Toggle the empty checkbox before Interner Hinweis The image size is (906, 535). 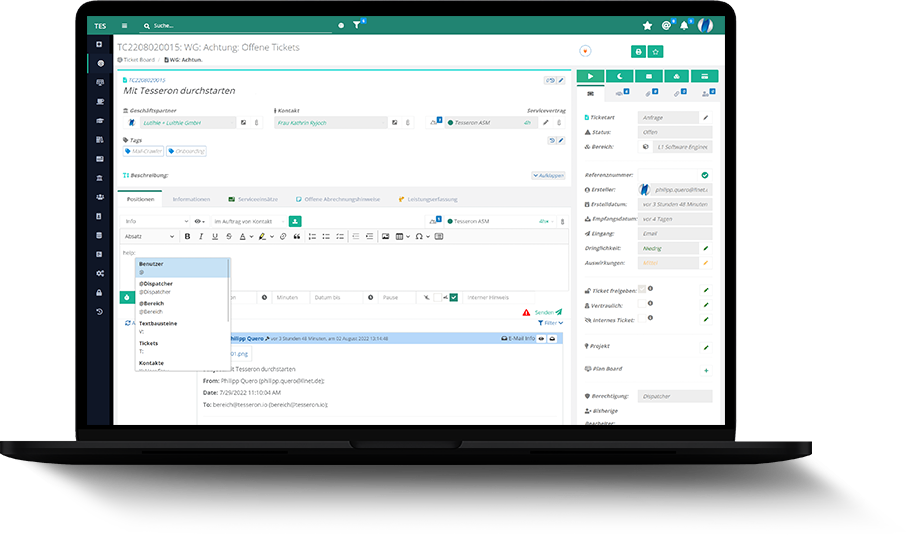click(437, 298)
